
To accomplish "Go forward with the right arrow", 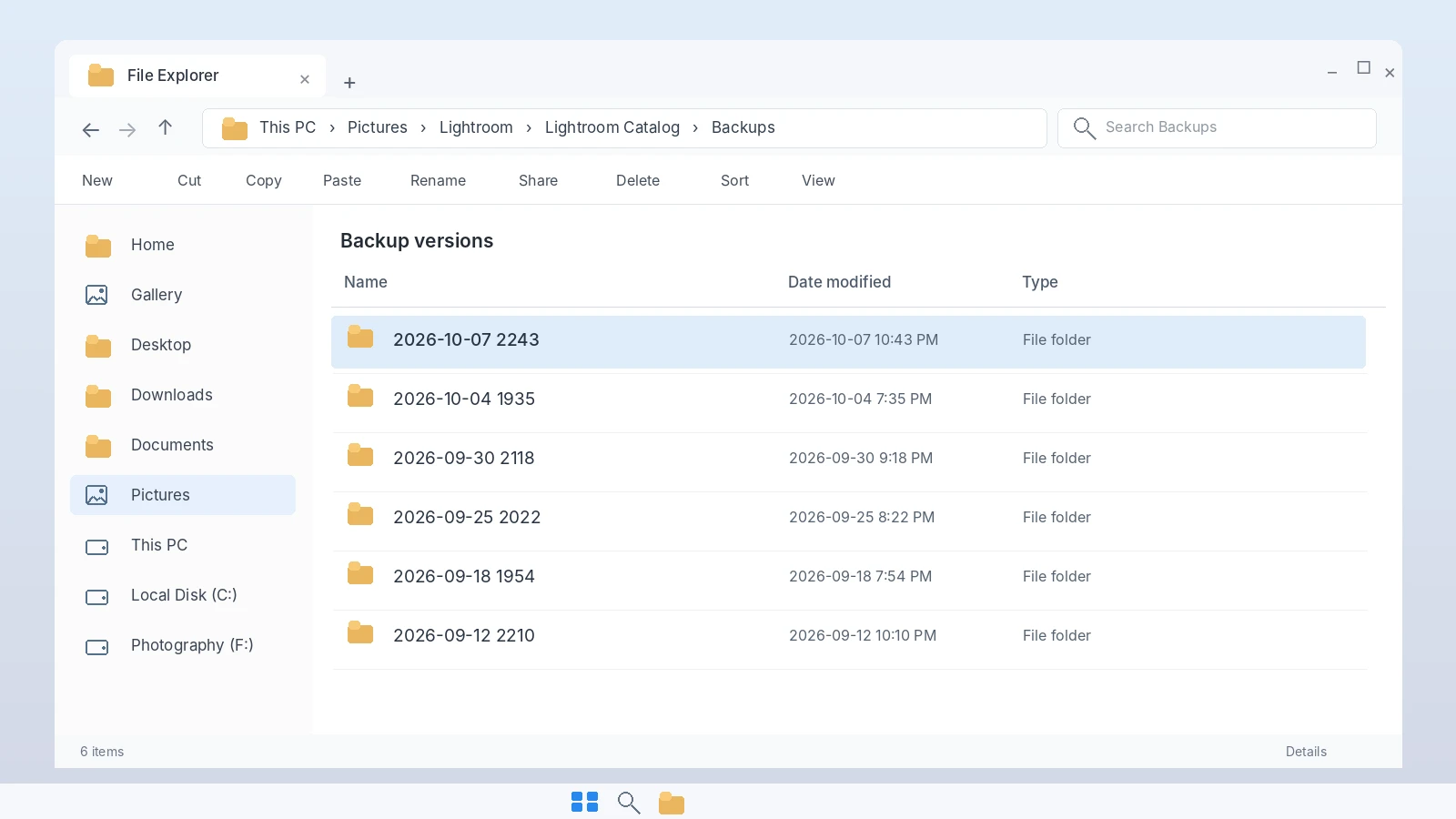I will coord(127,130).
